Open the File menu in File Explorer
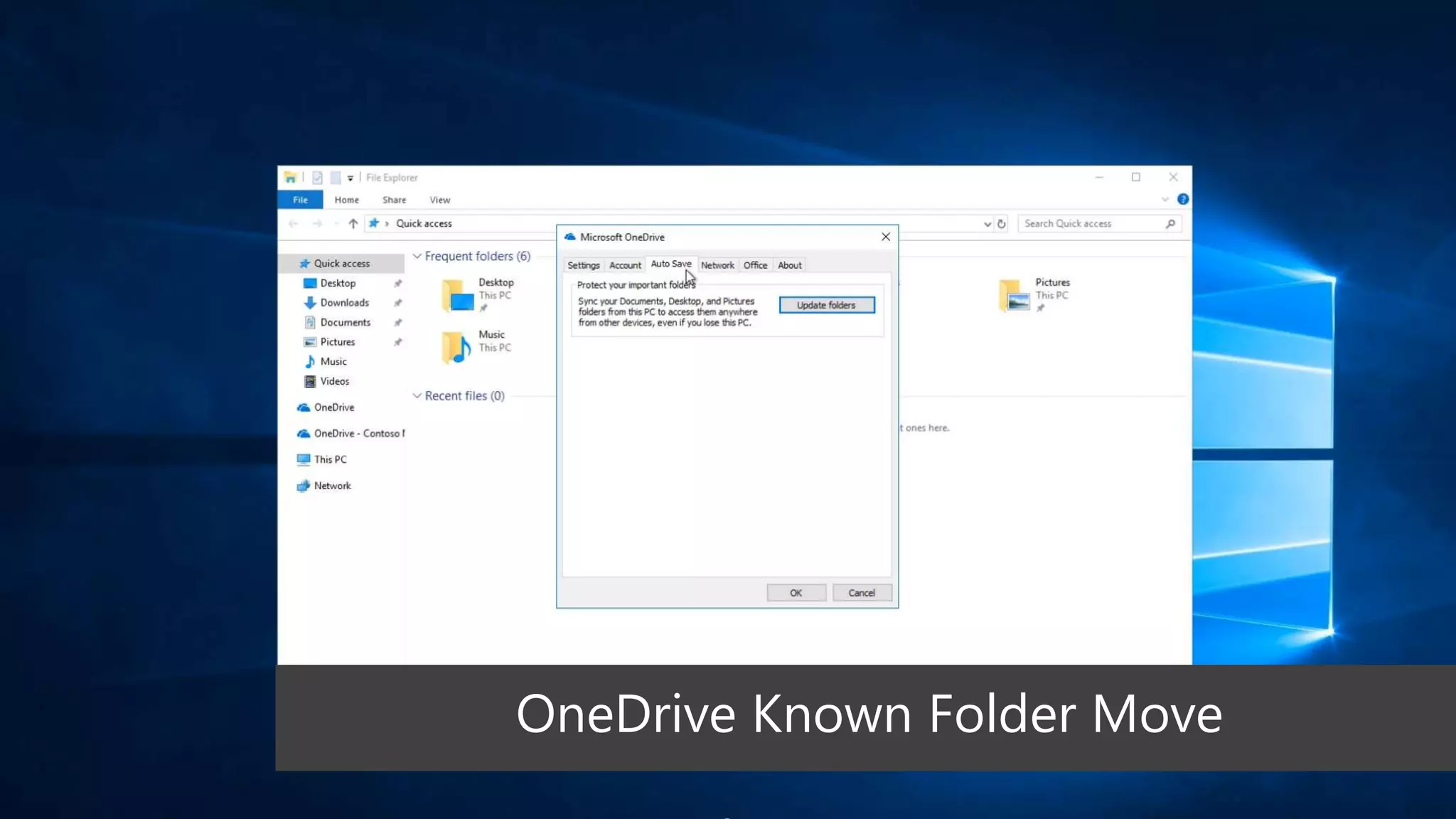Viewport: 1456px width, 819px height. coord(301,200)
